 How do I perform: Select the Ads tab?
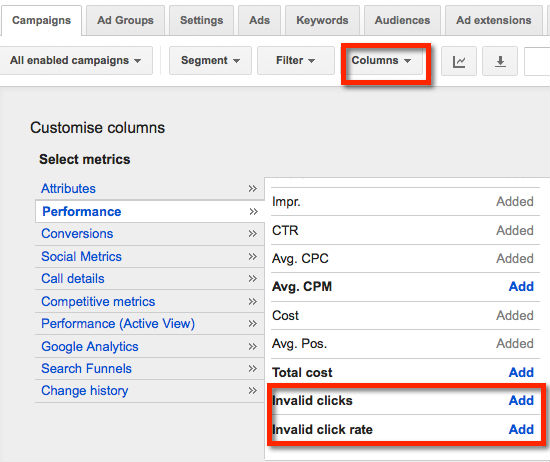click(260, 20)
